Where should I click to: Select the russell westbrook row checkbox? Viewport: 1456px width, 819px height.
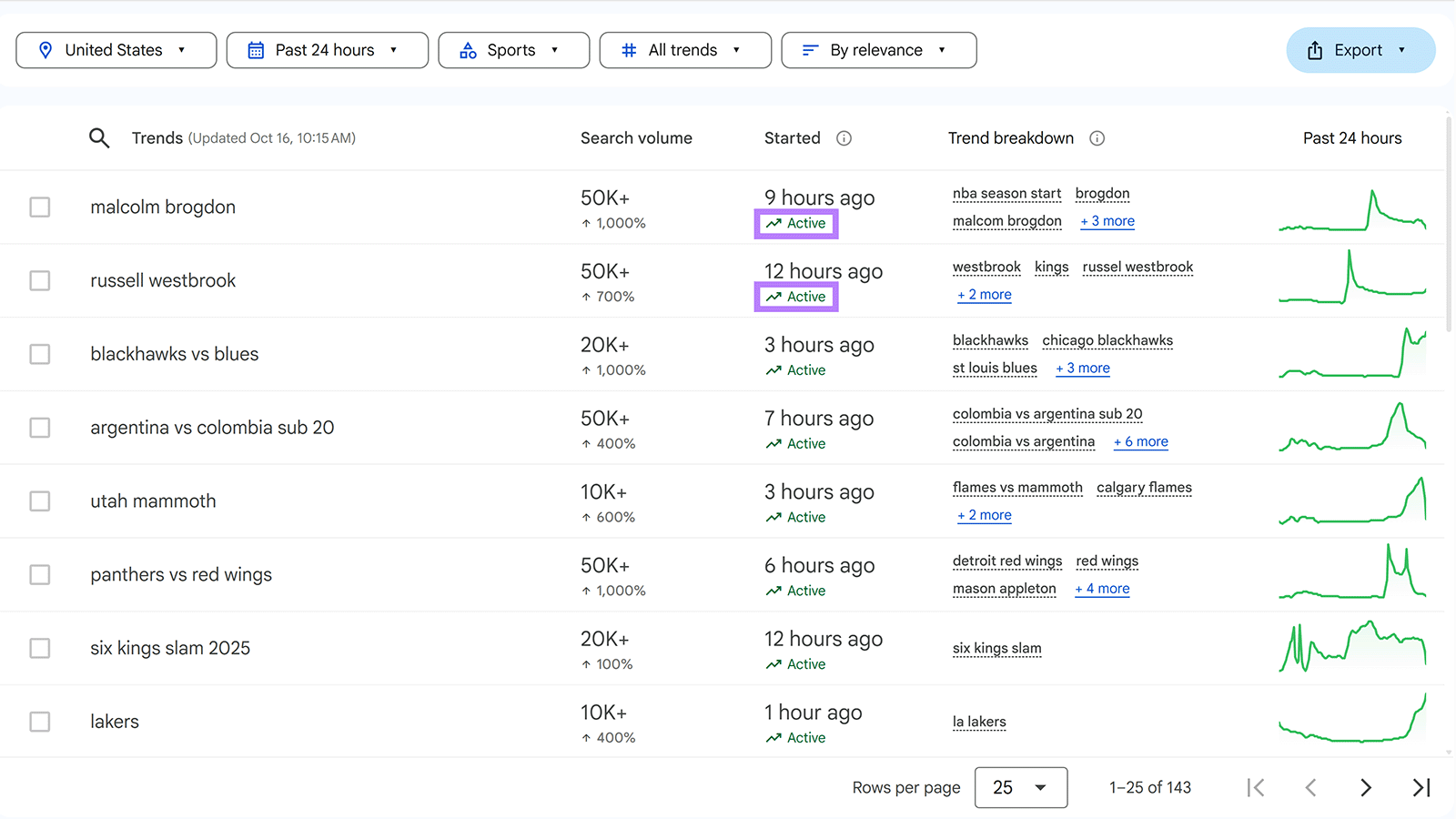pyautogui.click(x=39, y=280)
